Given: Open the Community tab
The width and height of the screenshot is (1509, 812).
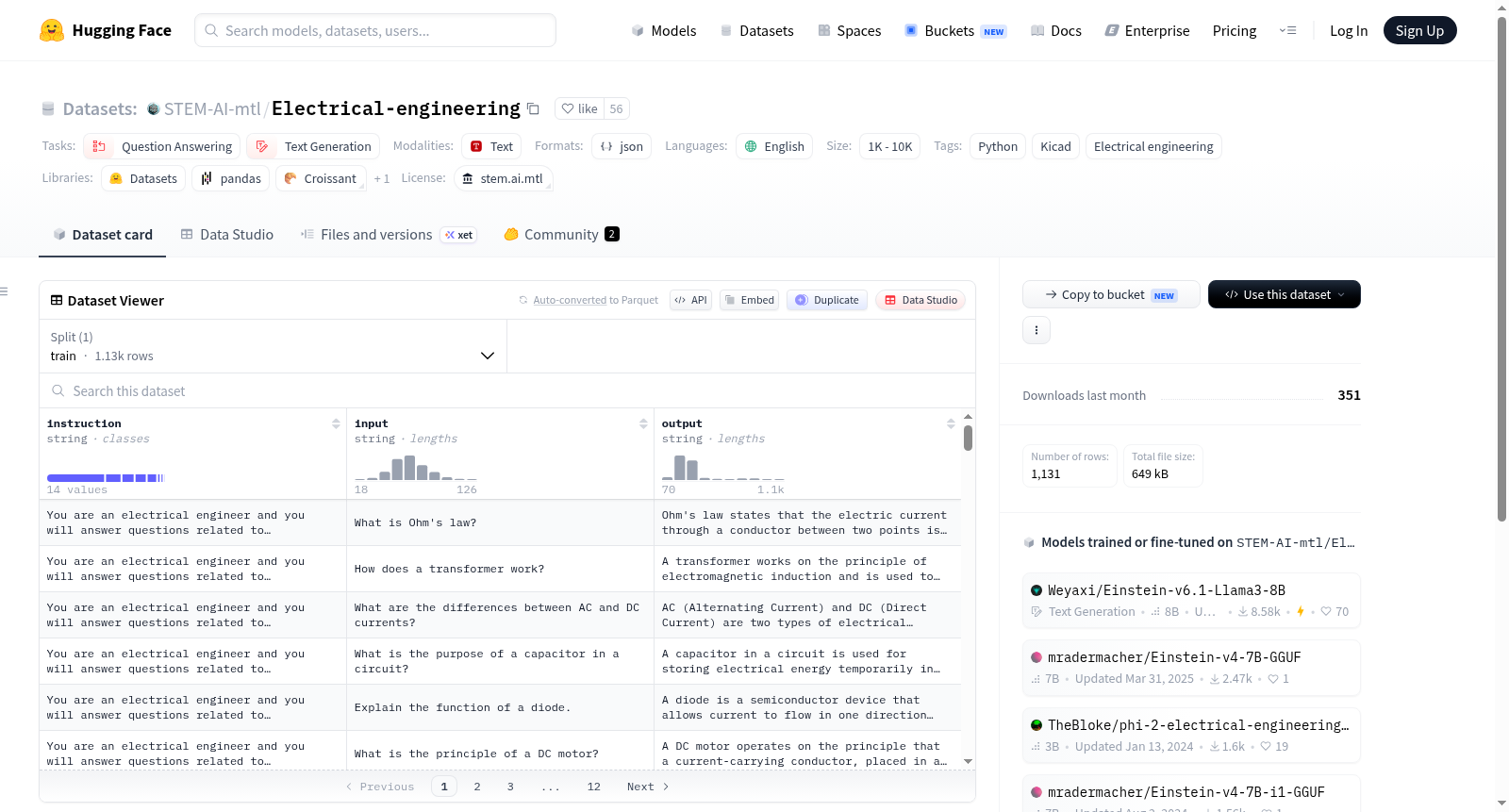Looking at the screenshot, I should tap(562, 235).
